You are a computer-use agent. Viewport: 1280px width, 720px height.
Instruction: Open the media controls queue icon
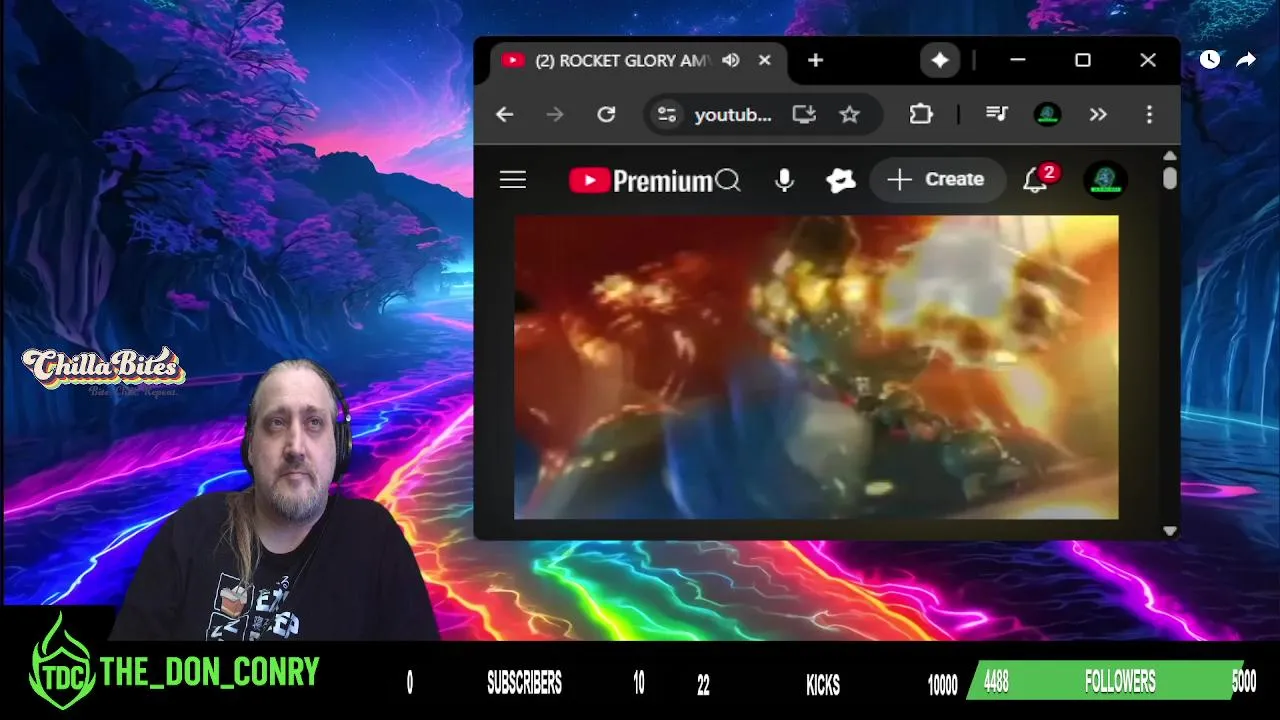tap(997, 115)
